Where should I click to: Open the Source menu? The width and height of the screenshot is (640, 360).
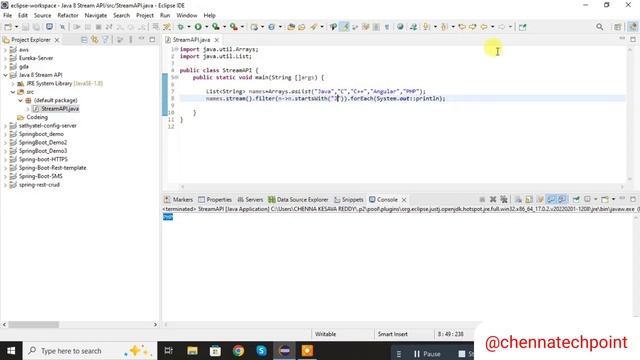coord(42,16)
